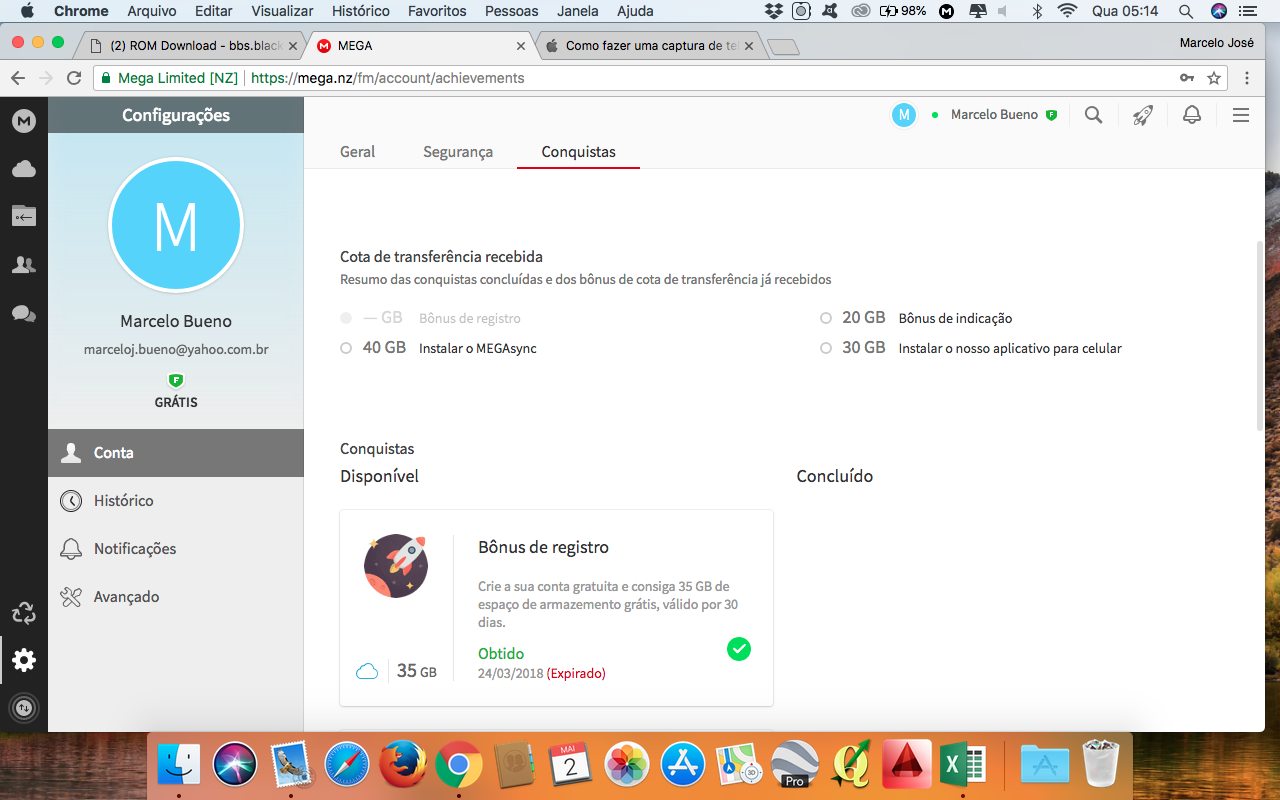Screen dimensions: 1280x800
Task: Launch Firefox from the Dock
Action: pos(402,765)
